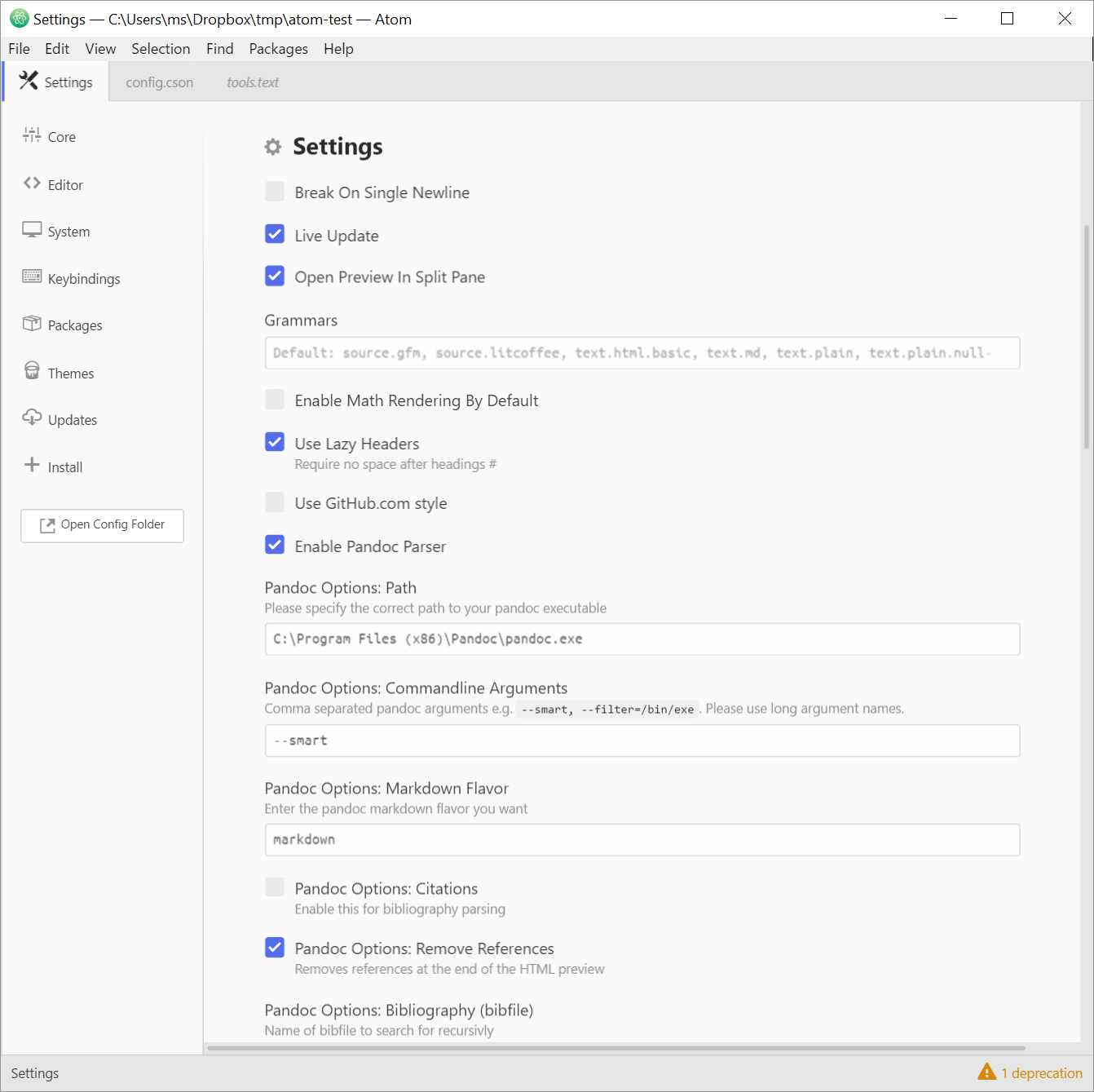
Task: Switch to the config.cson tab
Action: point(159,82)
